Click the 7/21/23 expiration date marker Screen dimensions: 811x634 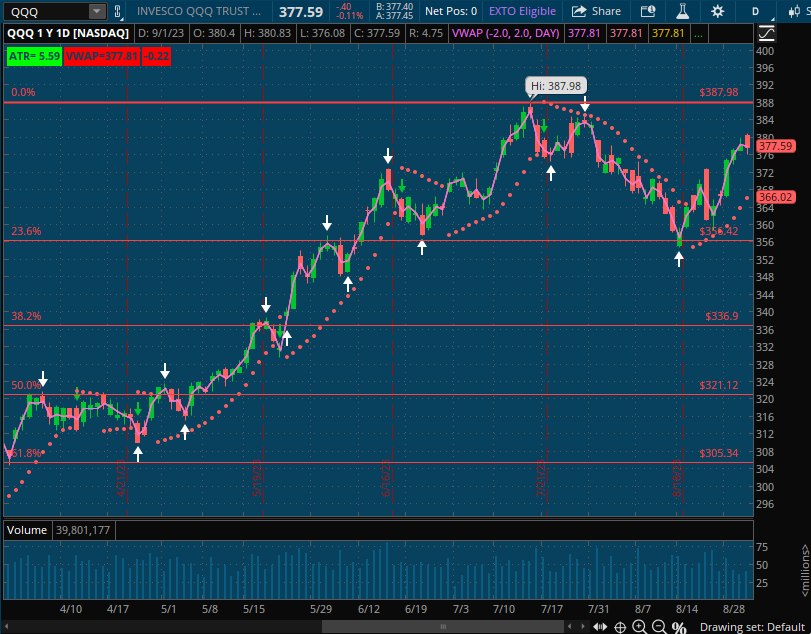(x=541, y=478)
